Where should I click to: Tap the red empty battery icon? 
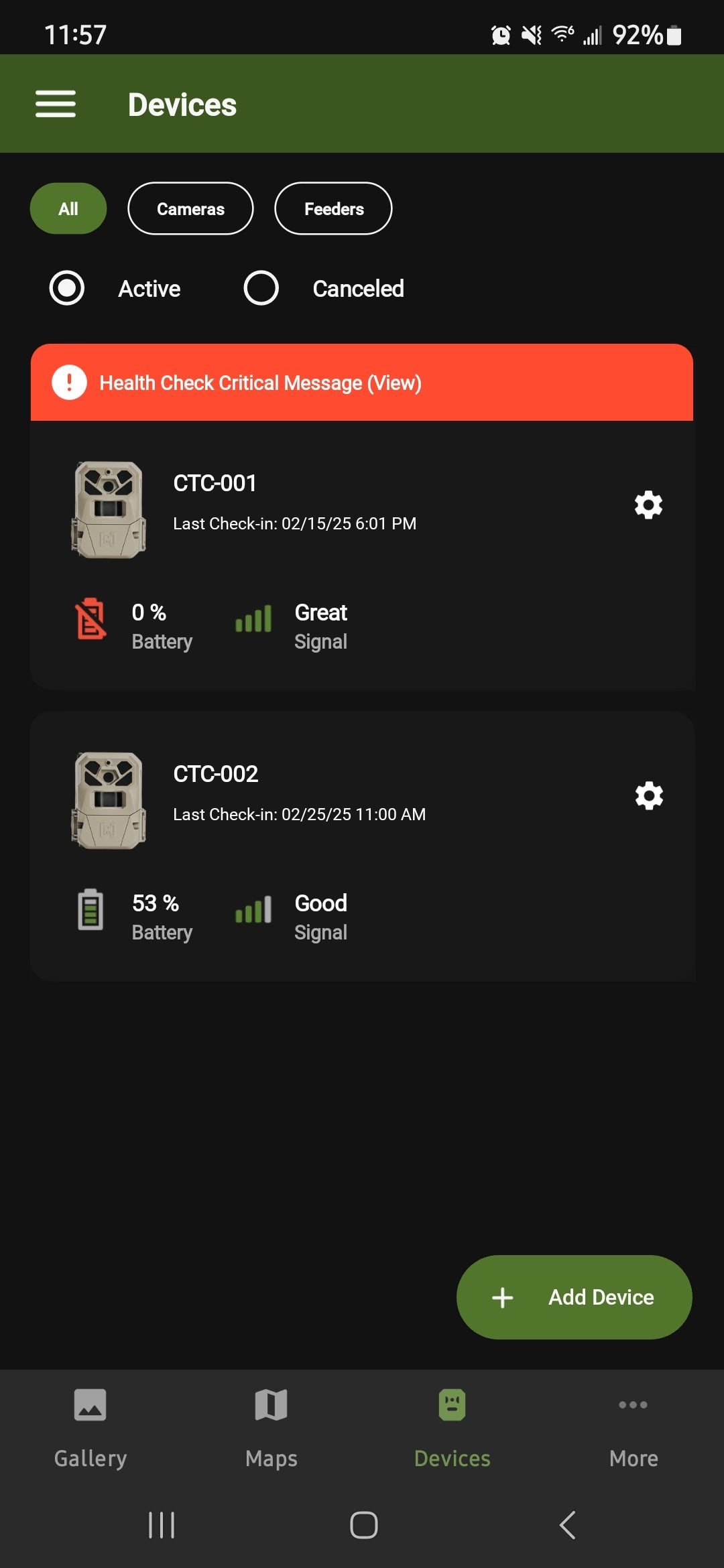(90, 618)
